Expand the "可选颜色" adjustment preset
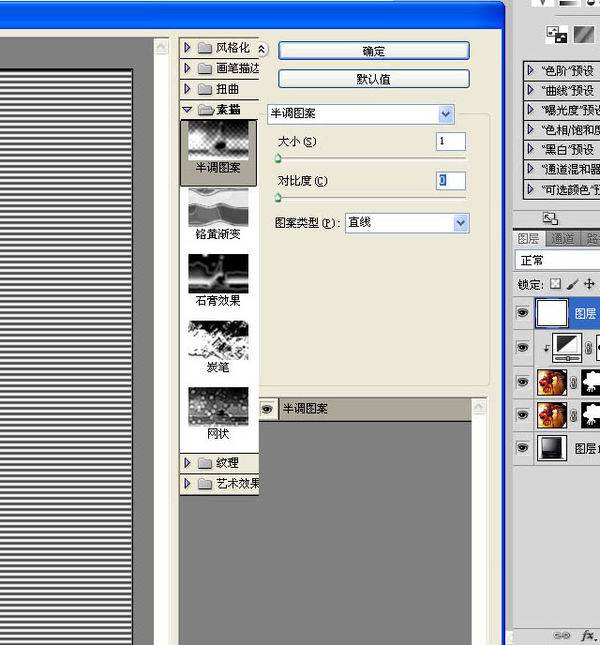This screenshot has height=645, width=600. coord(531,189)
